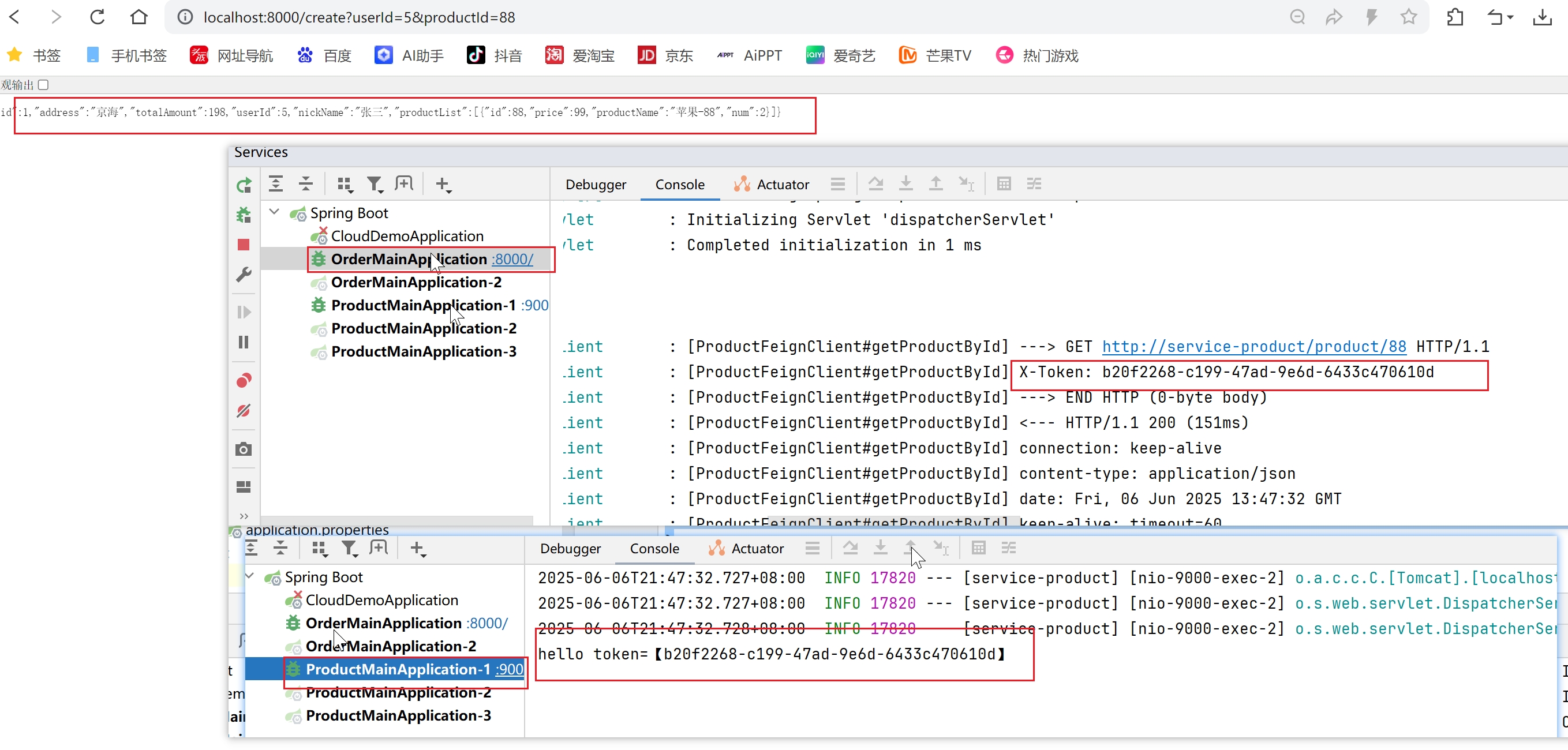Collapse the Spring Boot tree node
This screenshot has width=1568, height=750.
[x=275, y=212]
